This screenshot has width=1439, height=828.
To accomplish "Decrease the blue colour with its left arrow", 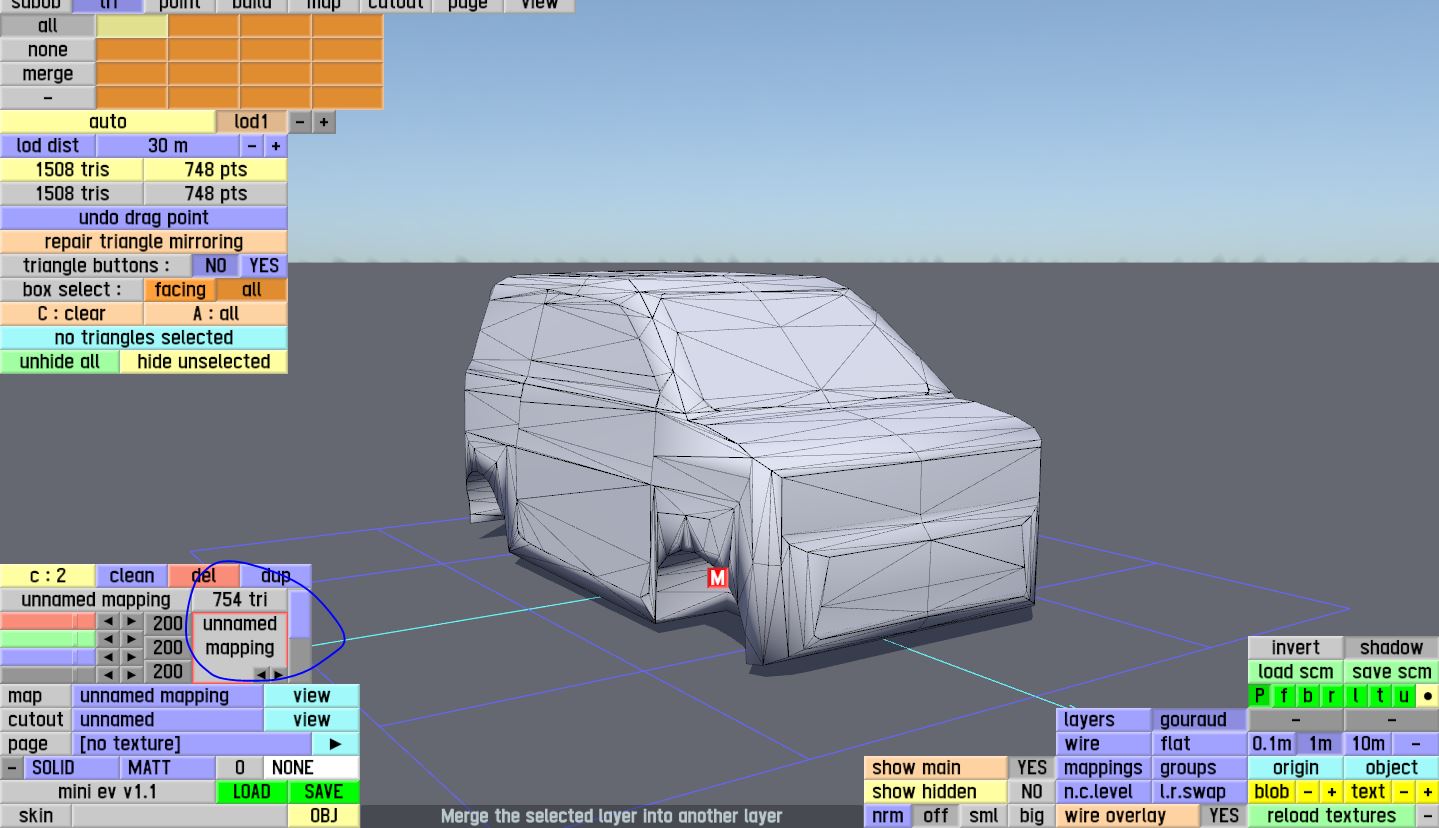I will click(x=108, y=657).
